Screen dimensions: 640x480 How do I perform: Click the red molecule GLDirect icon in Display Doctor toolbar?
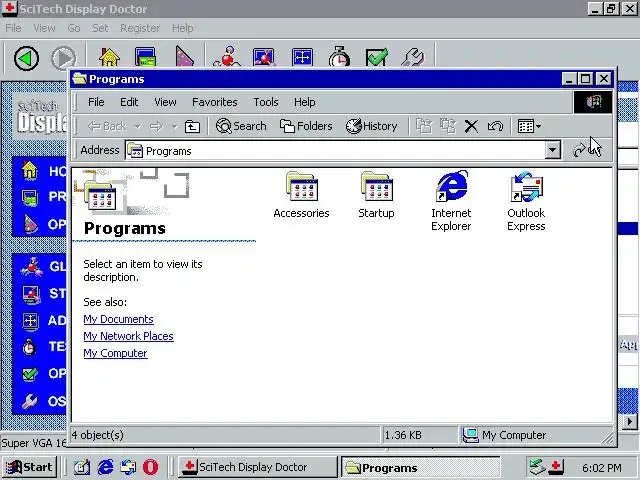[x=228, y=57]
